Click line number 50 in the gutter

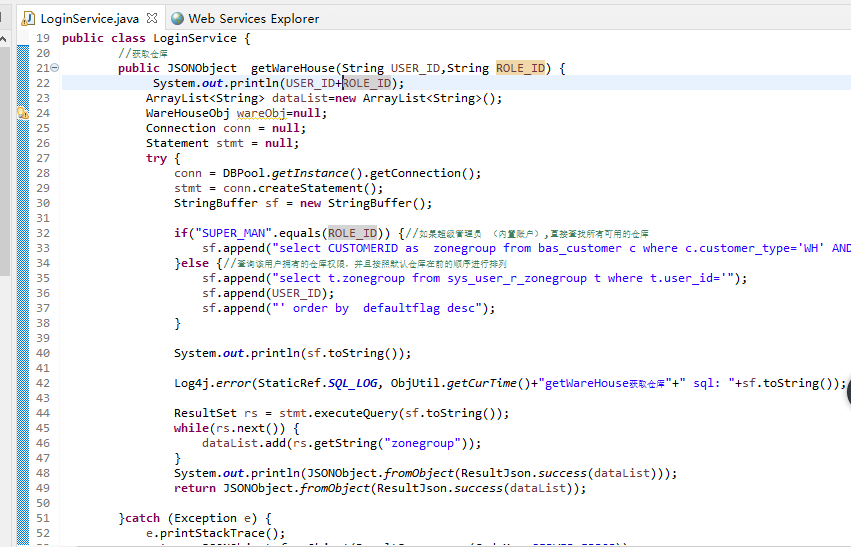[x=43, y=503]
